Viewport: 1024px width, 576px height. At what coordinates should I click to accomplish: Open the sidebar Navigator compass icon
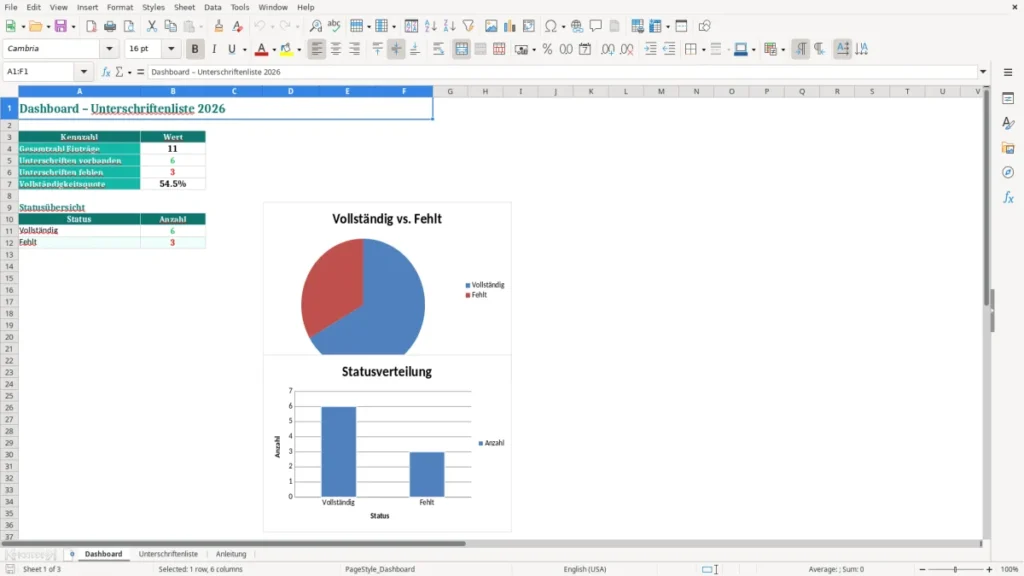coord(1008,172)
